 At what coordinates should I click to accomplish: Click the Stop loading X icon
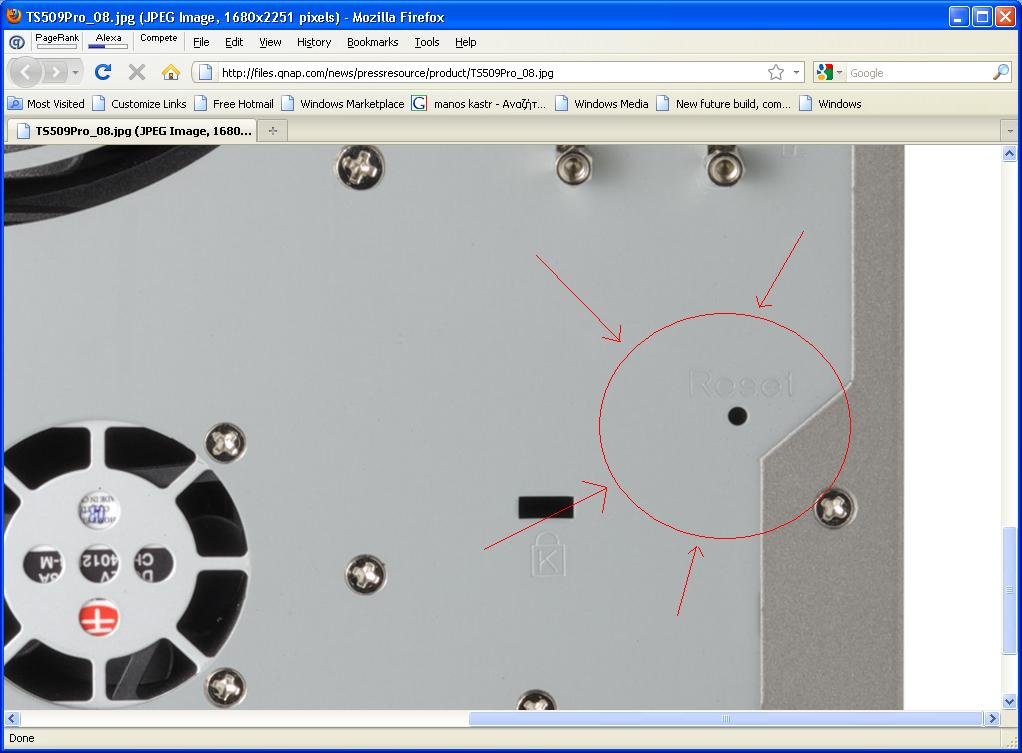(x=137, y=72)
